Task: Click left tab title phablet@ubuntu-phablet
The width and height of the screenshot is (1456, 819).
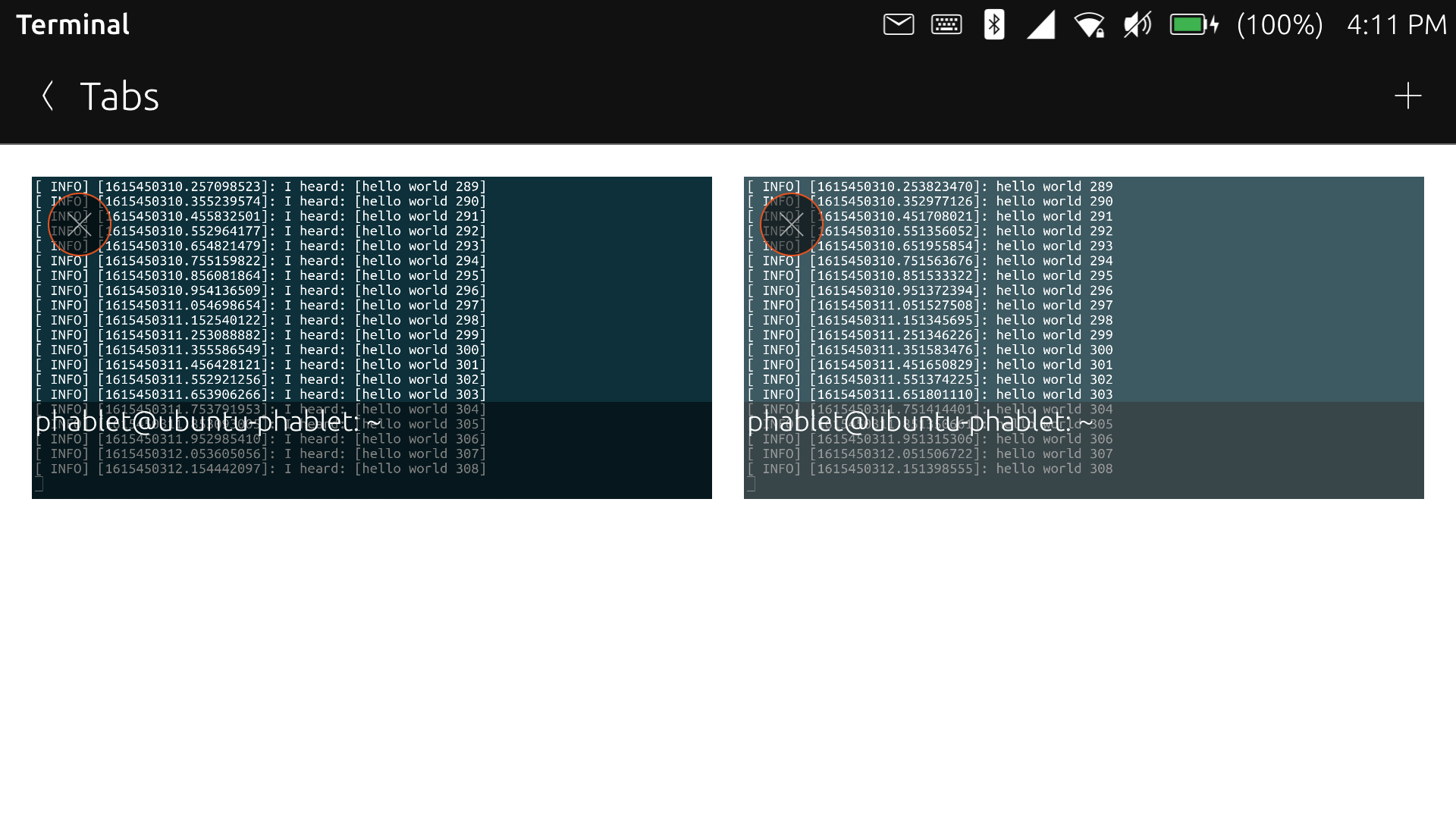Action: (208, 422)
